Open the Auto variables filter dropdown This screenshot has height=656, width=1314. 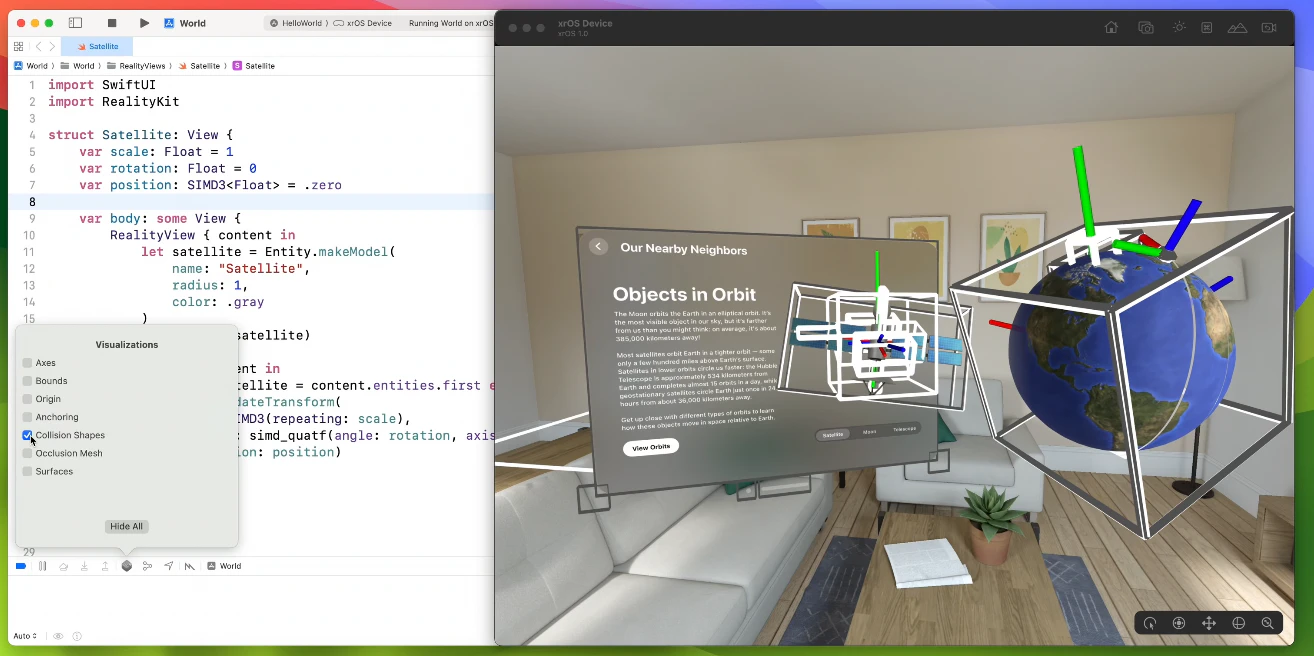[25, 636]
